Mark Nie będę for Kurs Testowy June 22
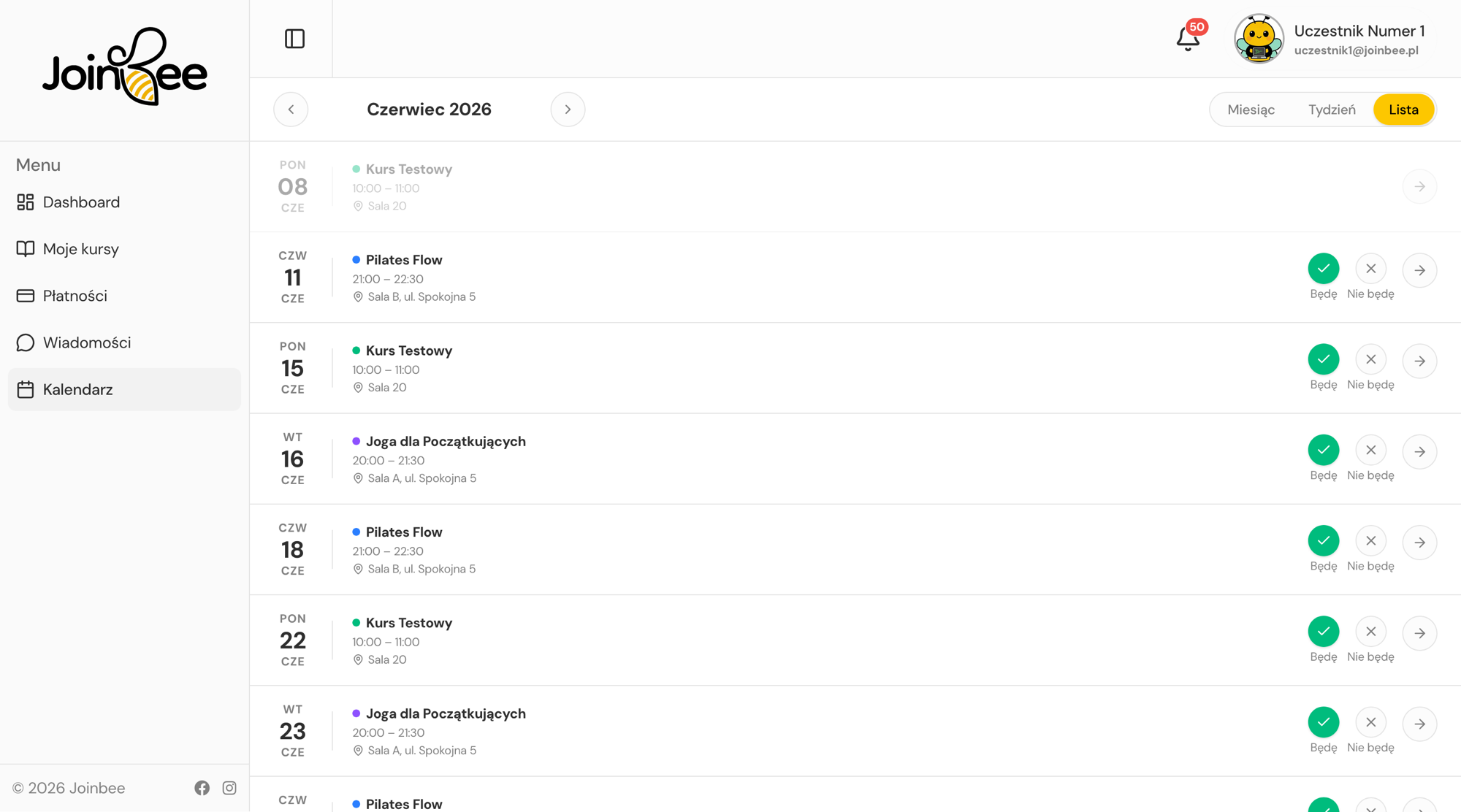This screenshot has width=1461, height=812. 1370,631
